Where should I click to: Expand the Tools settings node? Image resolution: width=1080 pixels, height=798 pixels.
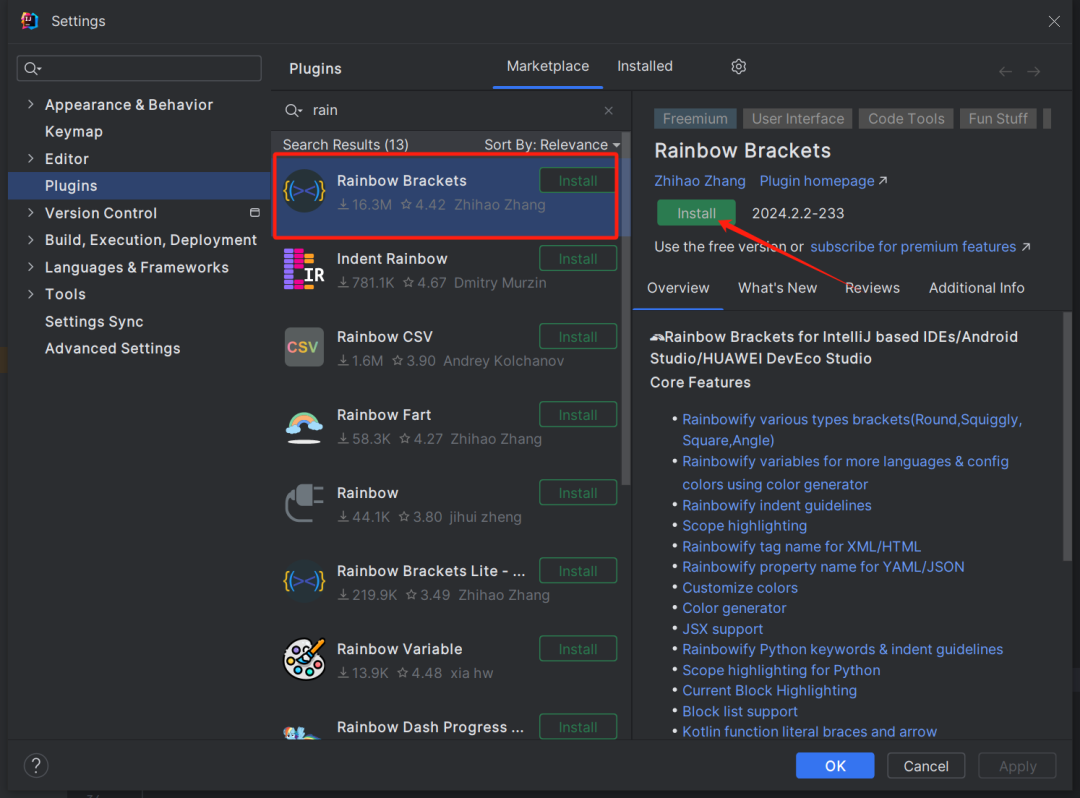[x=30, y=294]
